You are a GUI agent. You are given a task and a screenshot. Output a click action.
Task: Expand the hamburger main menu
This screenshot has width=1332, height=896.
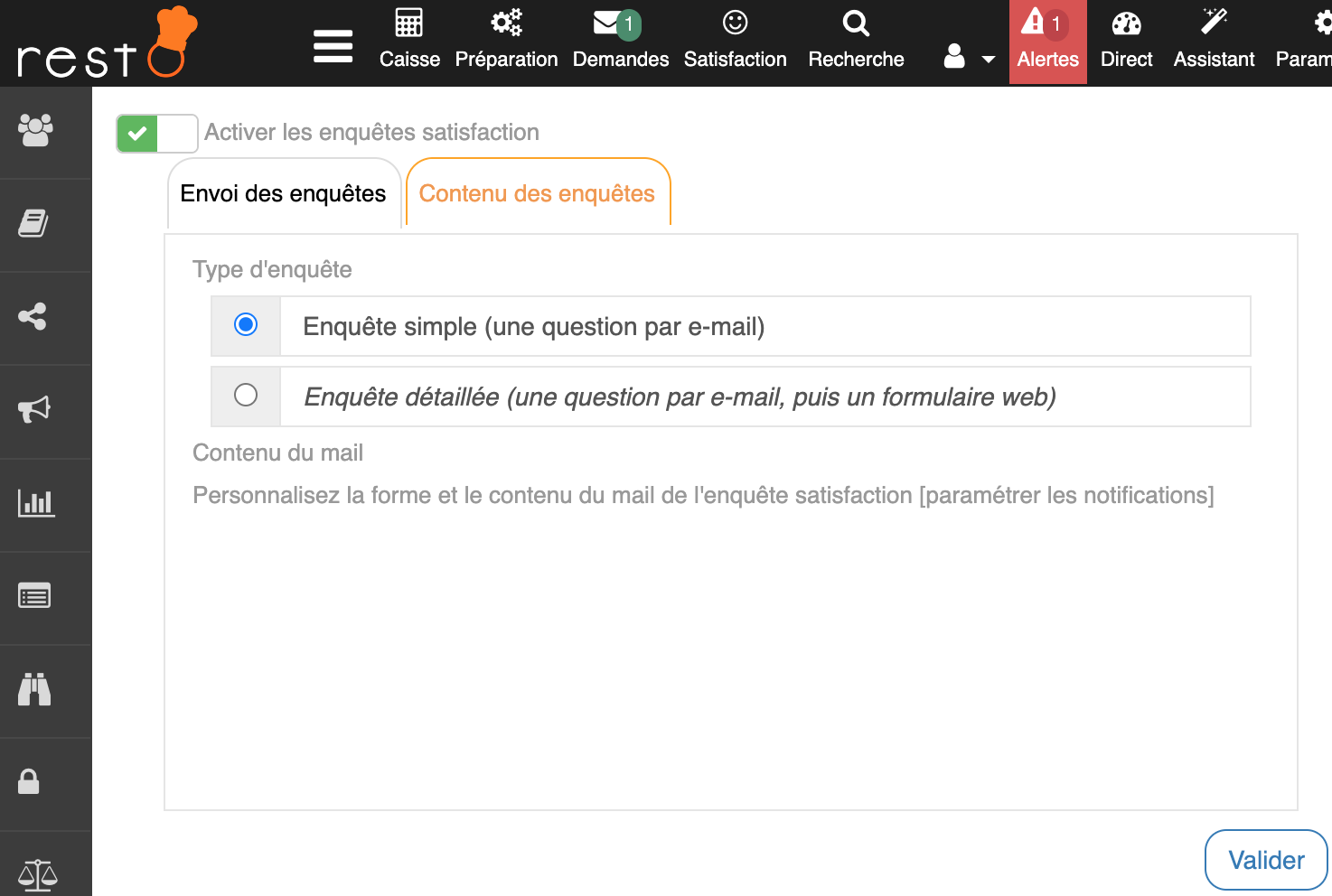[x=333, y=46]
